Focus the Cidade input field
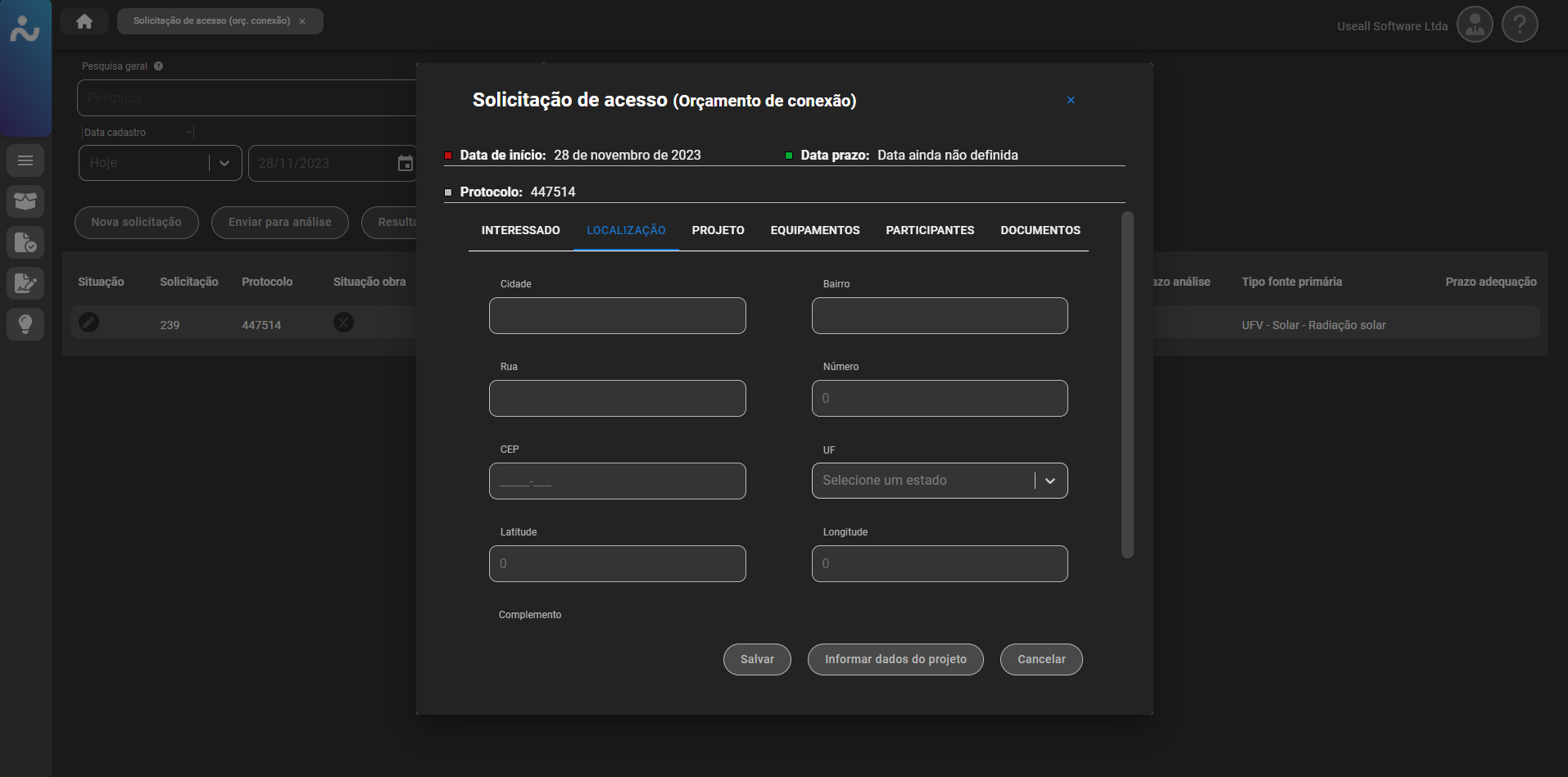The image size is (1568, 777). [617, 315]
